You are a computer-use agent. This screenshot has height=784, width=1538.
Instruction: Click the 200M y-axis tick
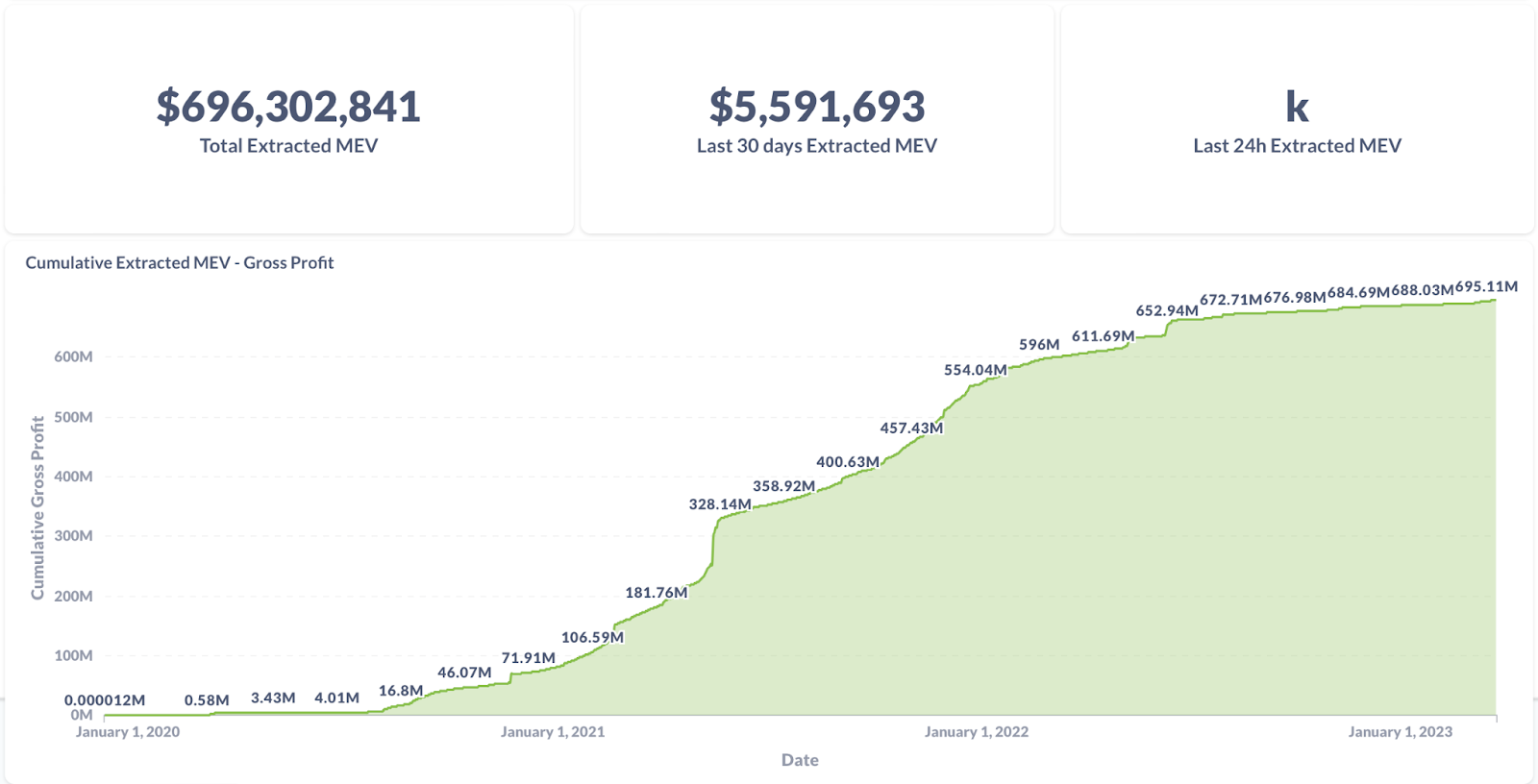(73, 596)
